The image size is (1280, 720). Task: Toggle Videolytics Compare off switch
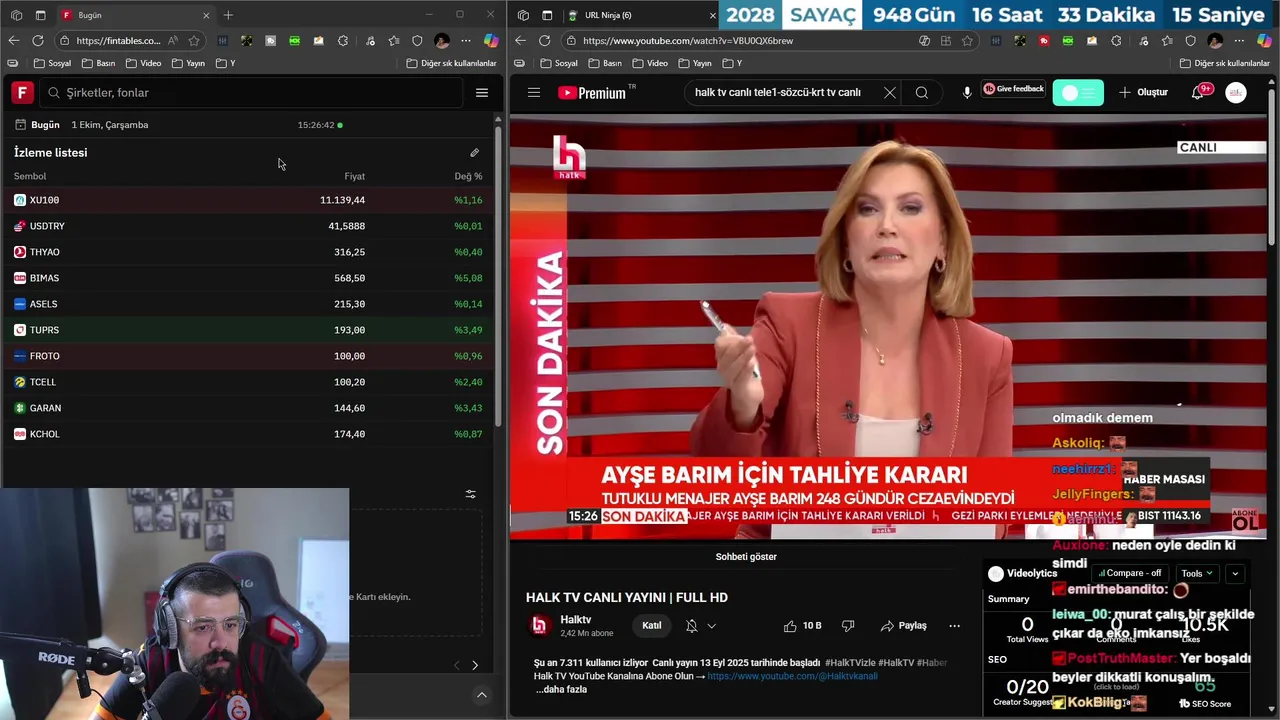[x=1128, y=574]
